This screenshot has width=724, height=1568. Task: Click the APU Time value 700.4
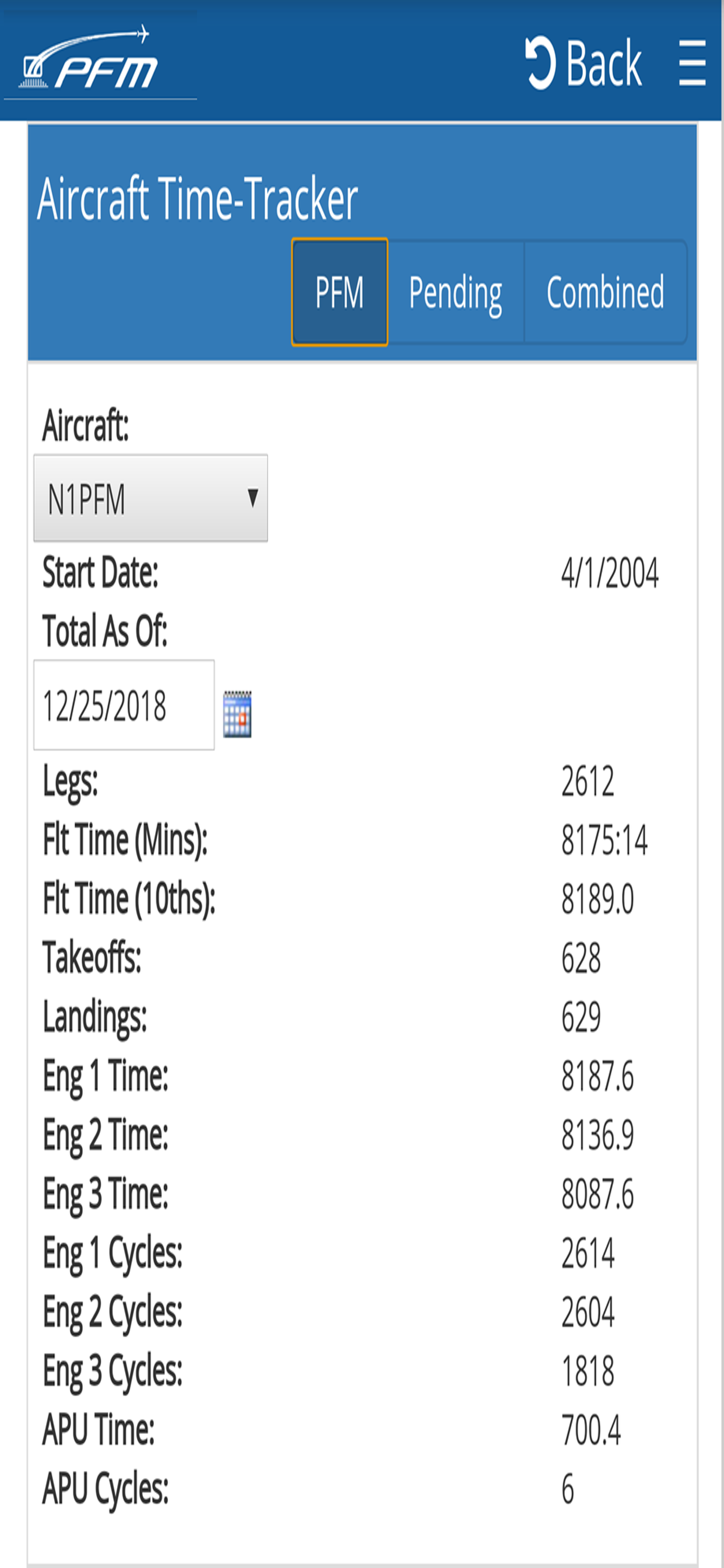click(x=591, y=1429)
